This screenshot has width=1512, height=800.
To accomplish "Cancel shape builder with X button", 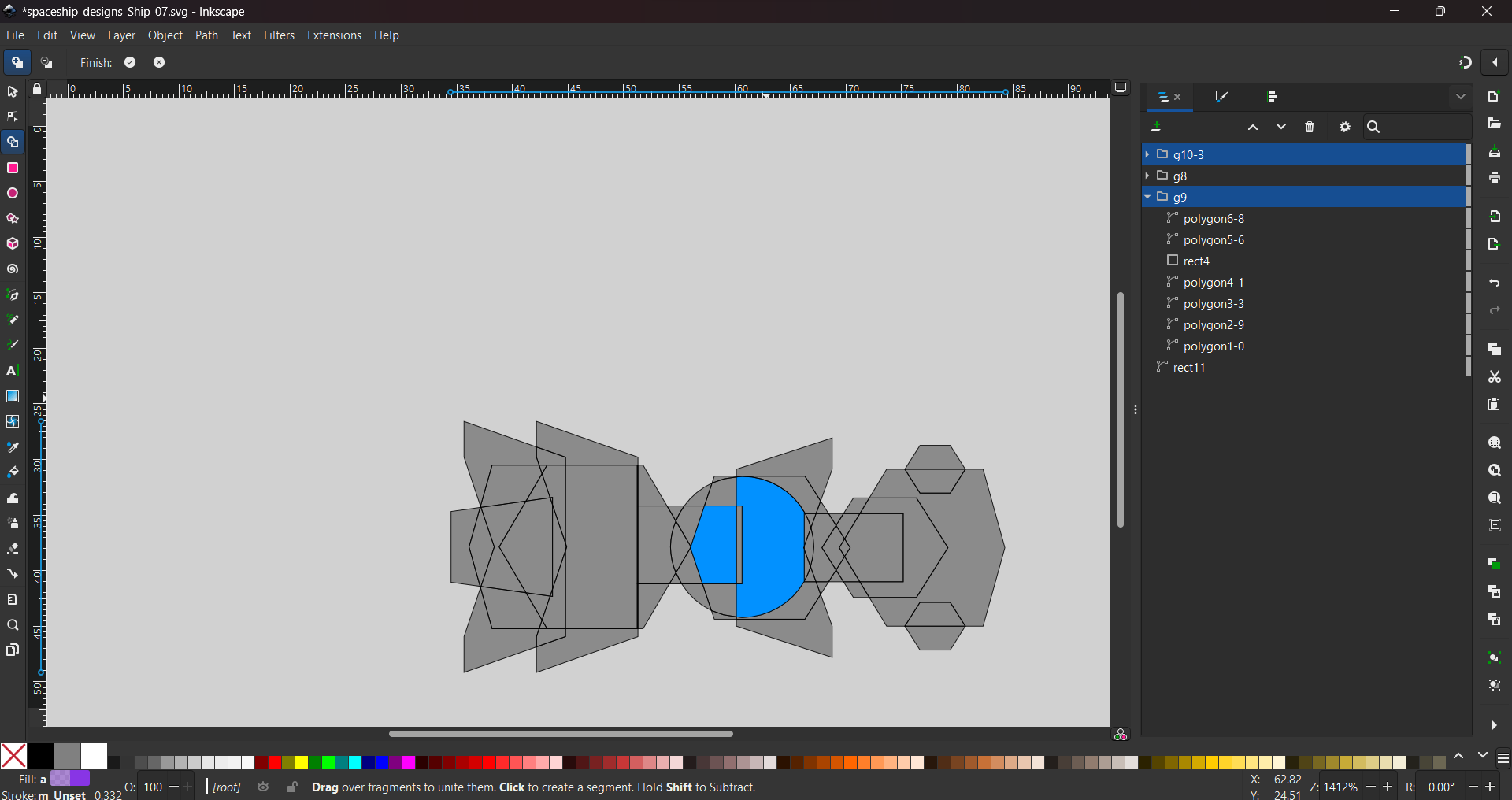I will [x=159, y=63].
